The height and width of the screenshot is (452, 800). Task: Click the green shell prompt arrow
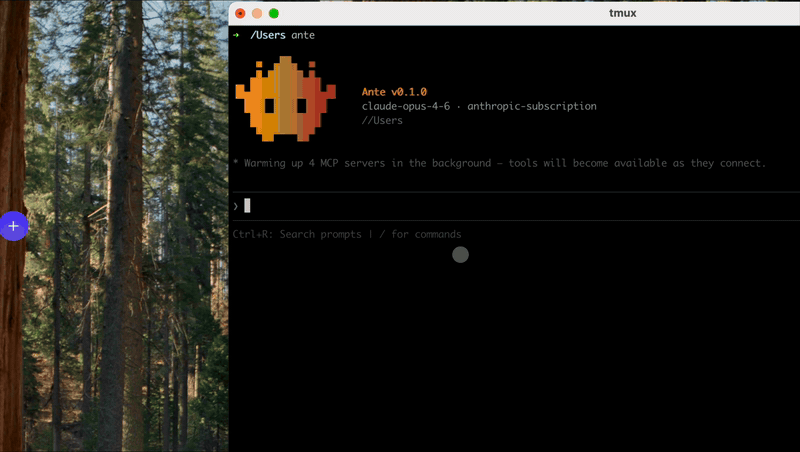(x=236, y=35)
